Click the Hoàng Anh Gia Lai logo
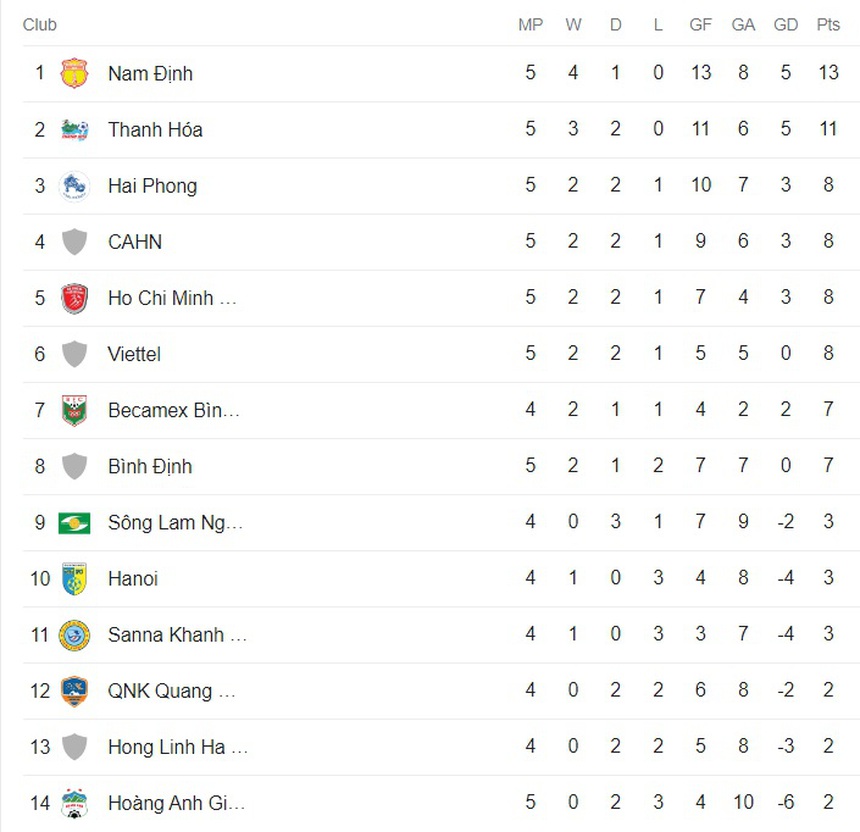Image resolution: width=860 pixels, height=832 pixels. [74, 803]
